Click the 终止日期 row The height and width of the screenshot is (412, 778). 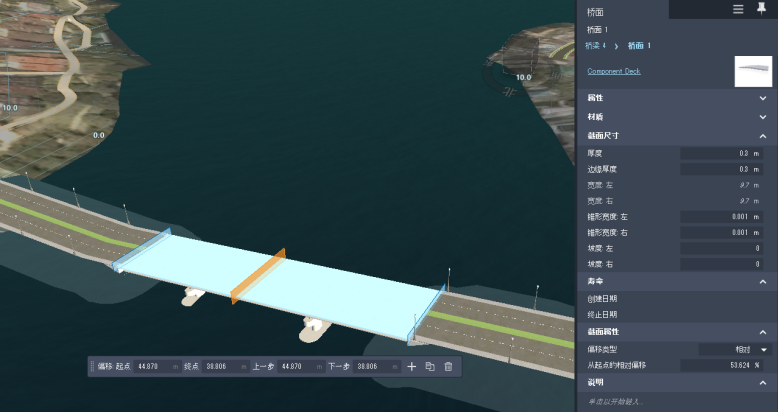pyautogui.click(x=677, y=315)
